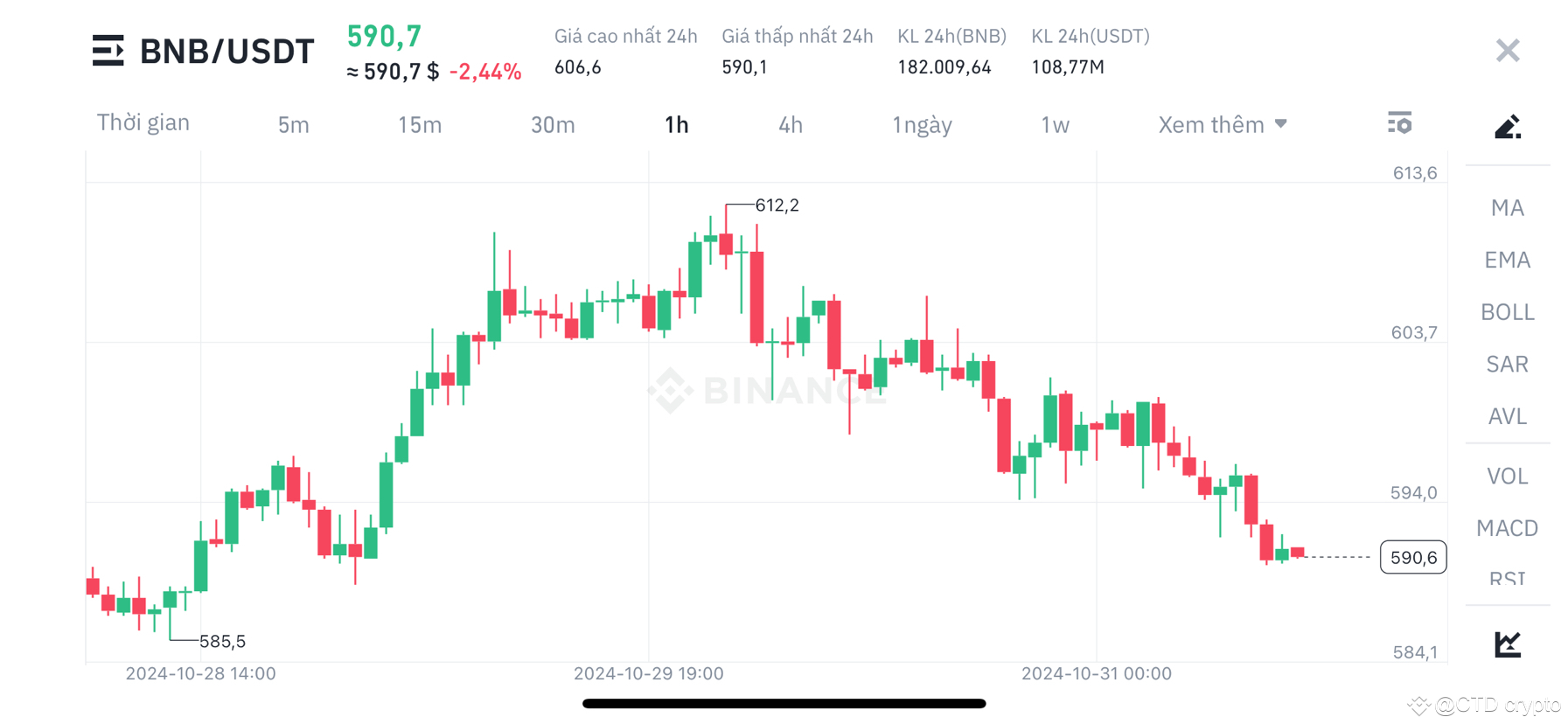Click the 590,6 current price label
The height and width of the screenshot is (724, 1568).
(1413, 557)
